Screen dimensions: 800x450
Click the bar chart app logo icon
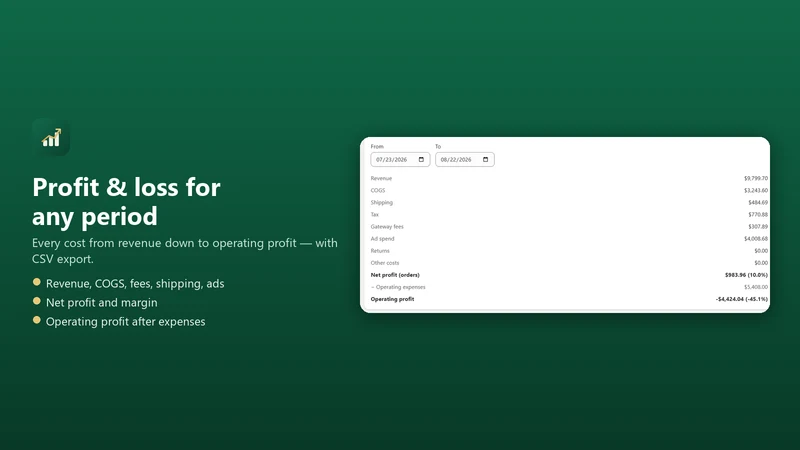tap(51, 137)
